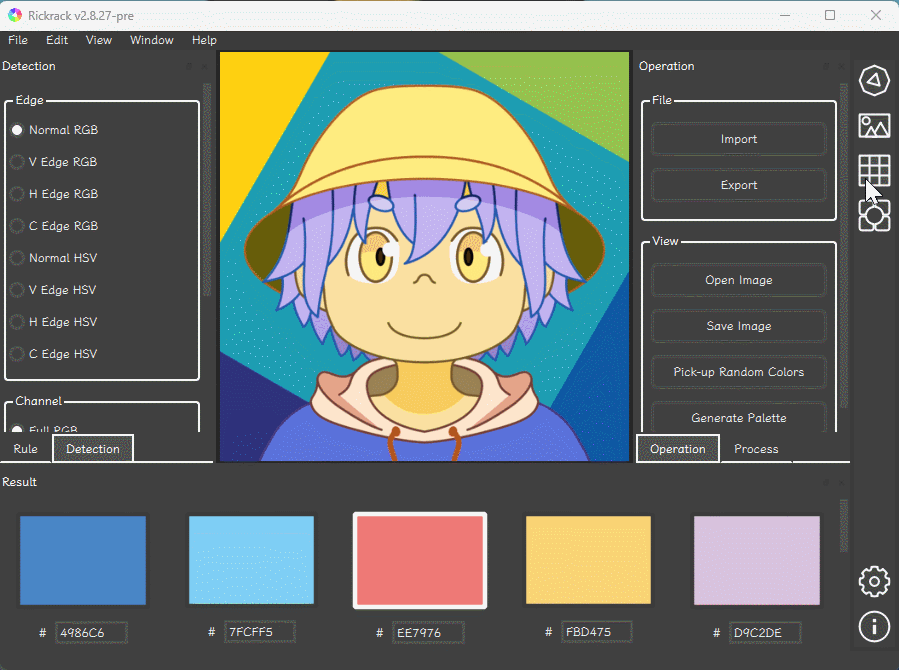Viewport: 899px width, 670px height.
Task: Switch to the Rule tab
Action: coord(26,449)
